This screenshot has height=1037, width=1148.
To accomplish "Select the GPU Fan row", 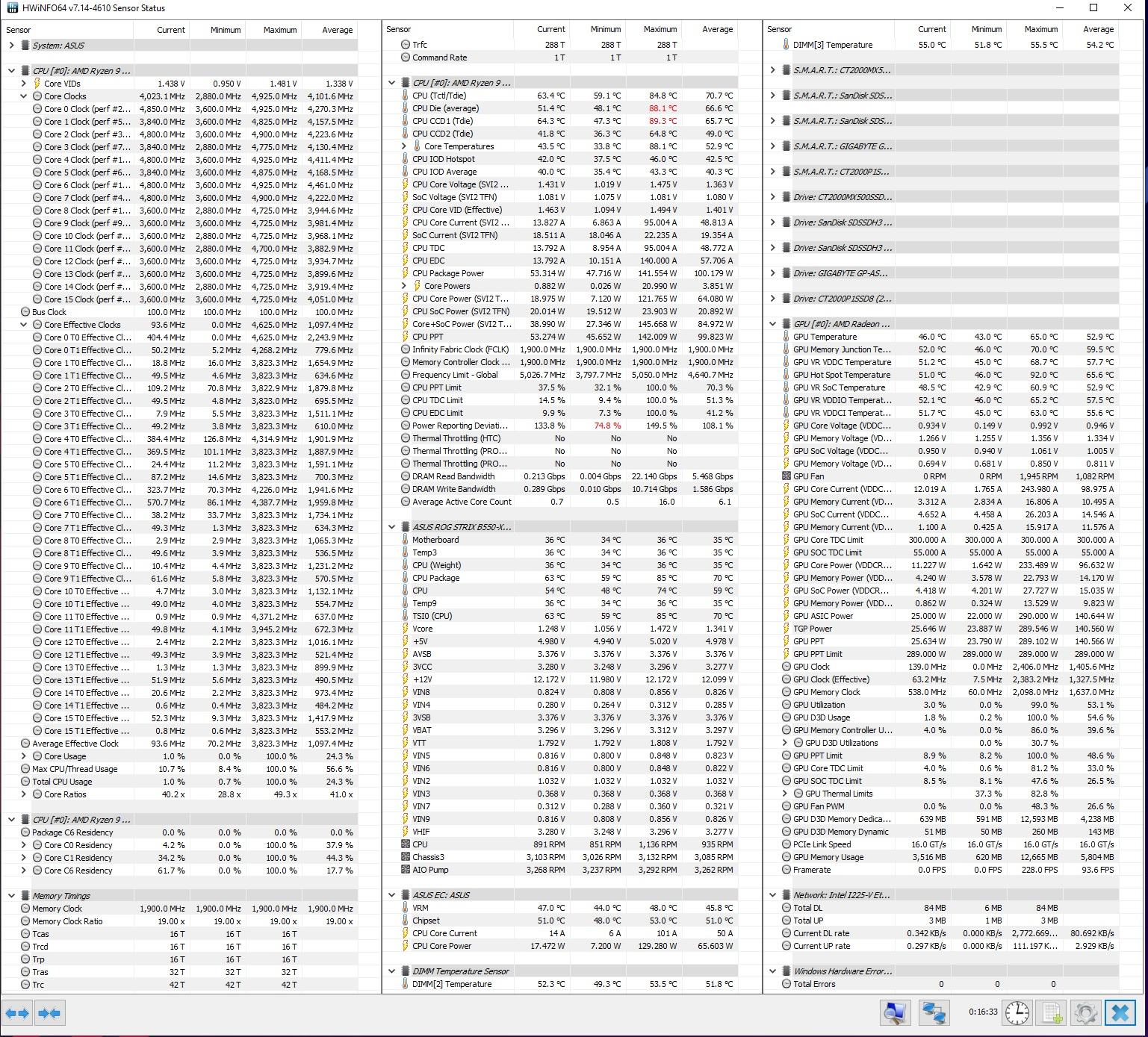I will (x=941, y=476).
